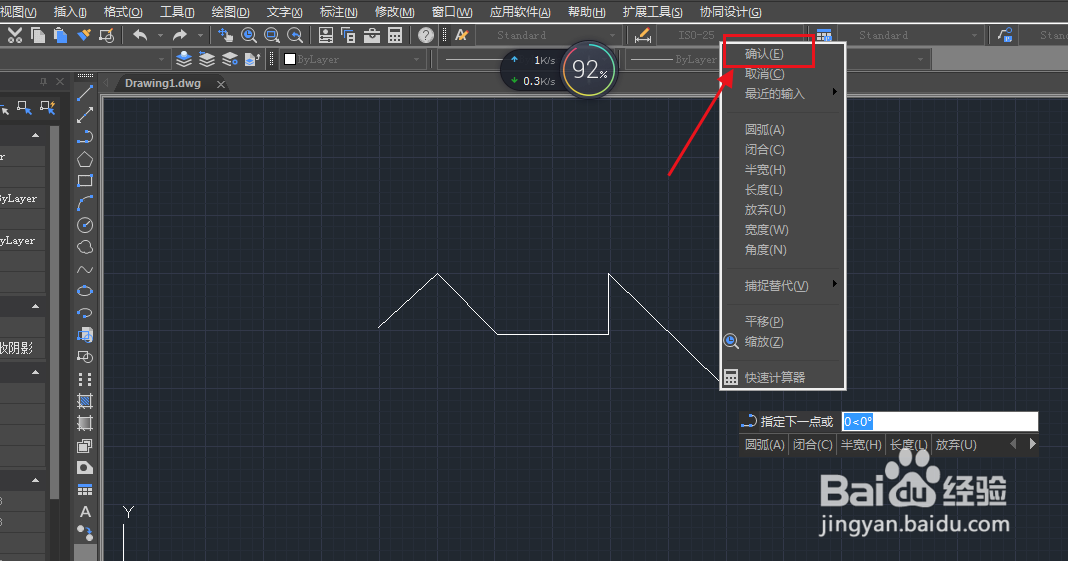Toggle the properties panel pin
Viewport: 1068px width, 561px height.
click(44, 82)
